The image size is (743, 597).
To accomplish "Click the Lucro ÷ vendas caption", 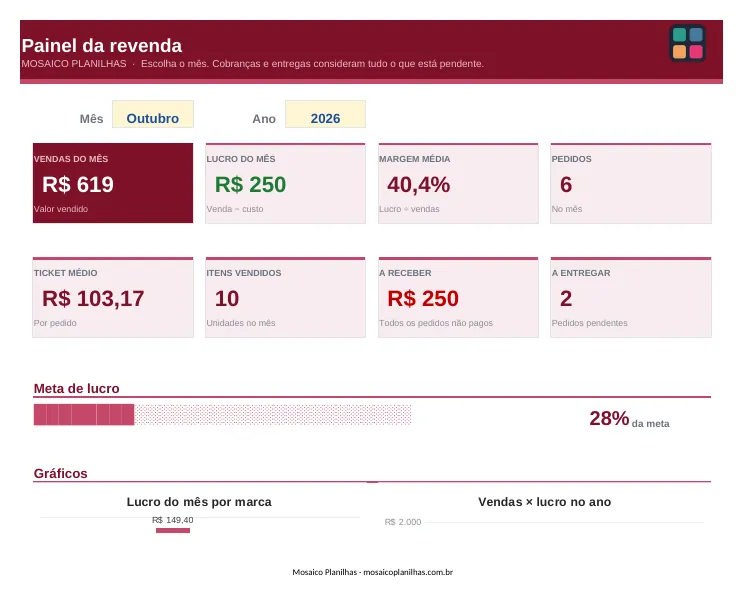I will coord(409,209).
